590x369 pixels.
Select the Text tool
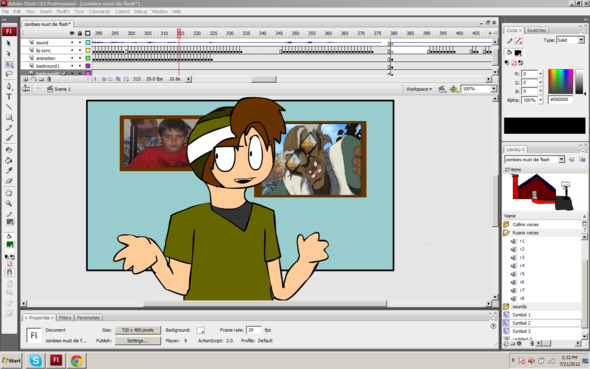point(9,97)
